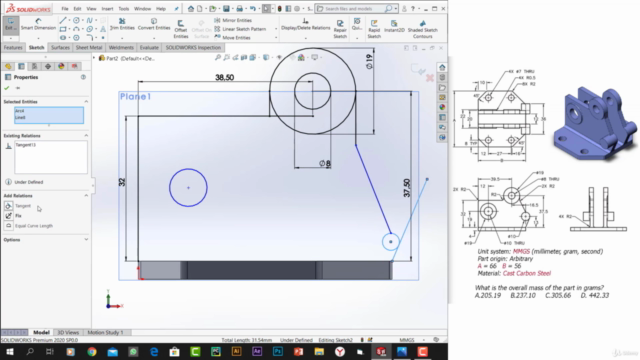The width and height of the screenshot is (640, 360).
Task: Click the Repair Sketch tool
Action: tap(340, 29)
